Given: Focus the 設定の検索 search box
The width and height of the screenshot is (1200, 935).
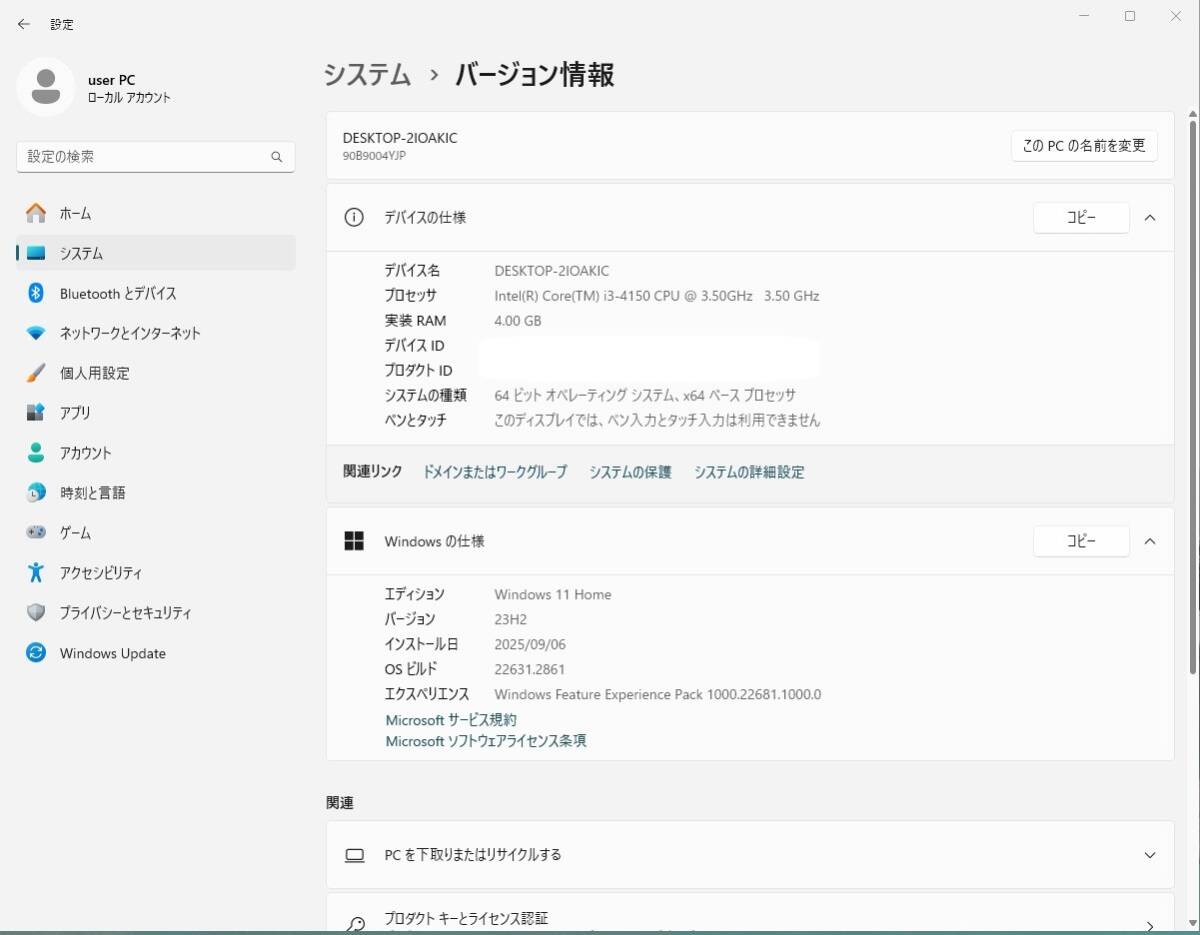Looking at the screenshot, I should pos(156,157).
